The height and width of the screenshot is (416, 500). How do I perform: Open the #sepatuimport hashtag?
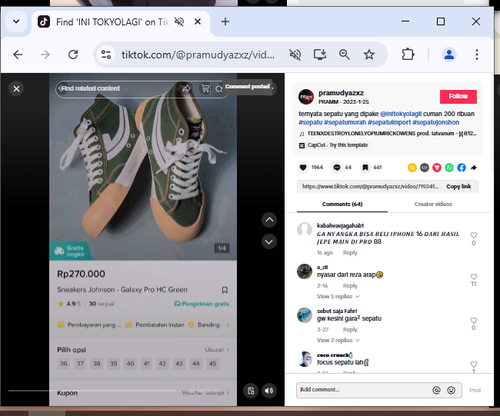pyautogui.click(x=389, y=122)
